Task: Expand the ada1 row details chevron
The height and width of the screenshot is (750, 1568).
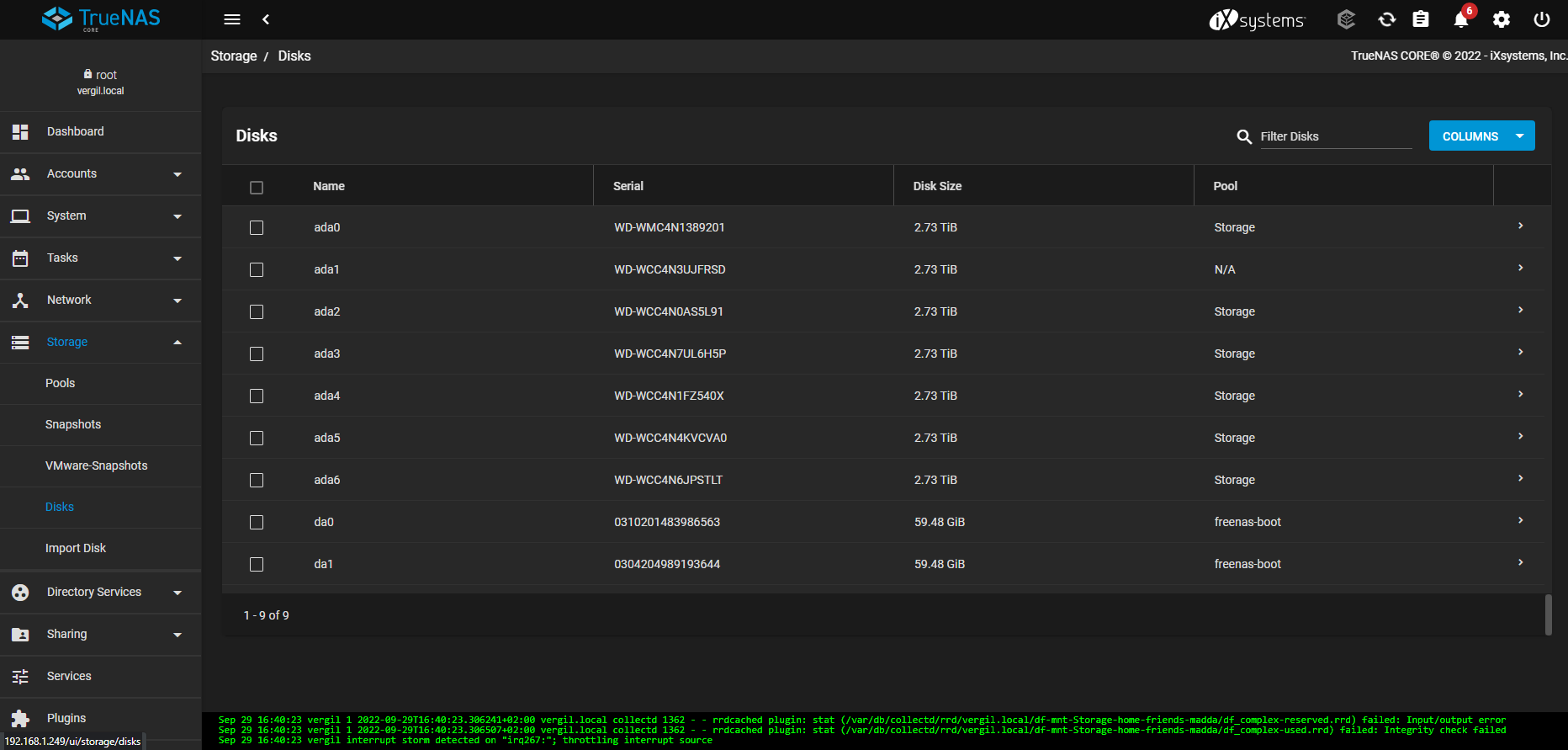Action: tap(1521, 268)
